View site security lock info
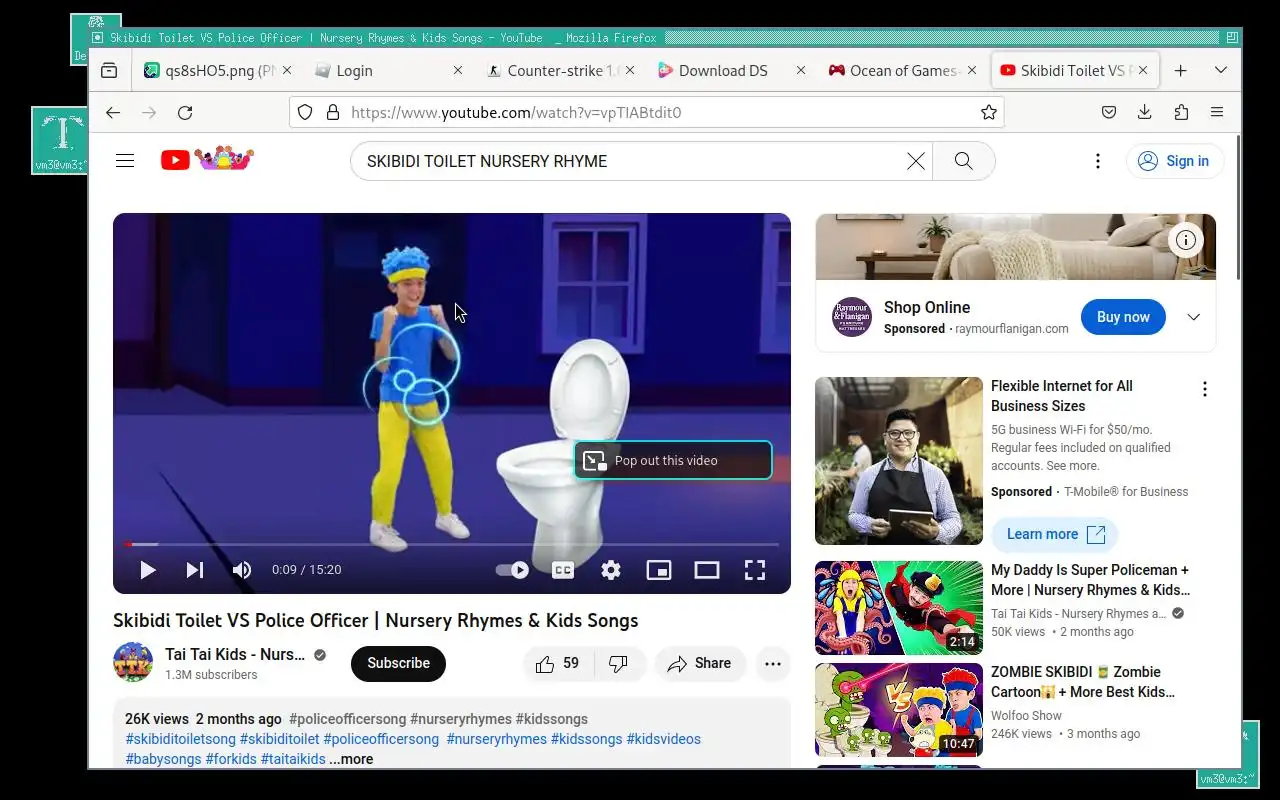Image resolution: width=1280 pixels, height=800 pixels. (x=333, y=112)
